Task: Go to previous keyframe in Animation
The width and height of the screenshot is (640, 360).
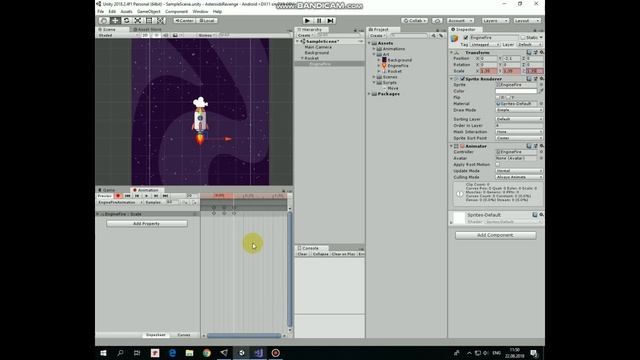Action: (x=137, y=196)
